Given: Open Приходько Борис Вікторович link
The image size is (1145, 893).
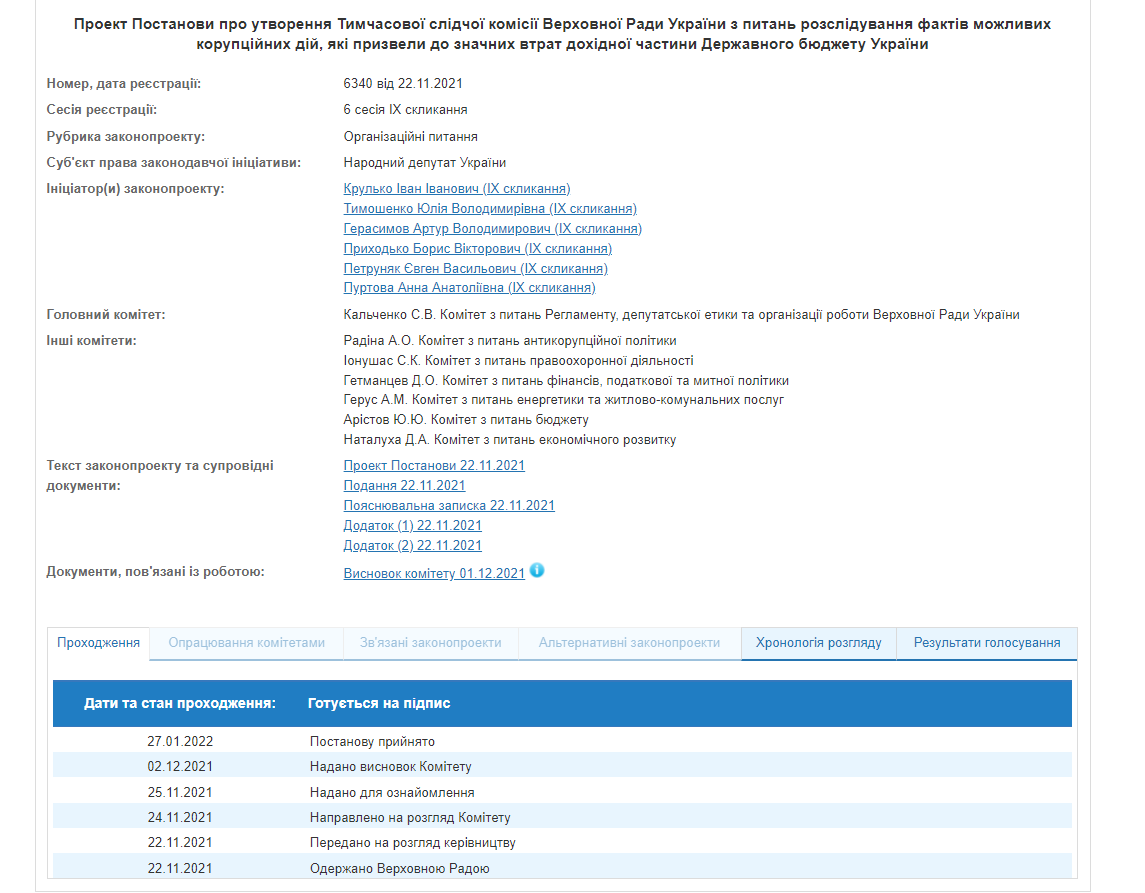Looking at the screenshot, I should click(x=478, y=248).
